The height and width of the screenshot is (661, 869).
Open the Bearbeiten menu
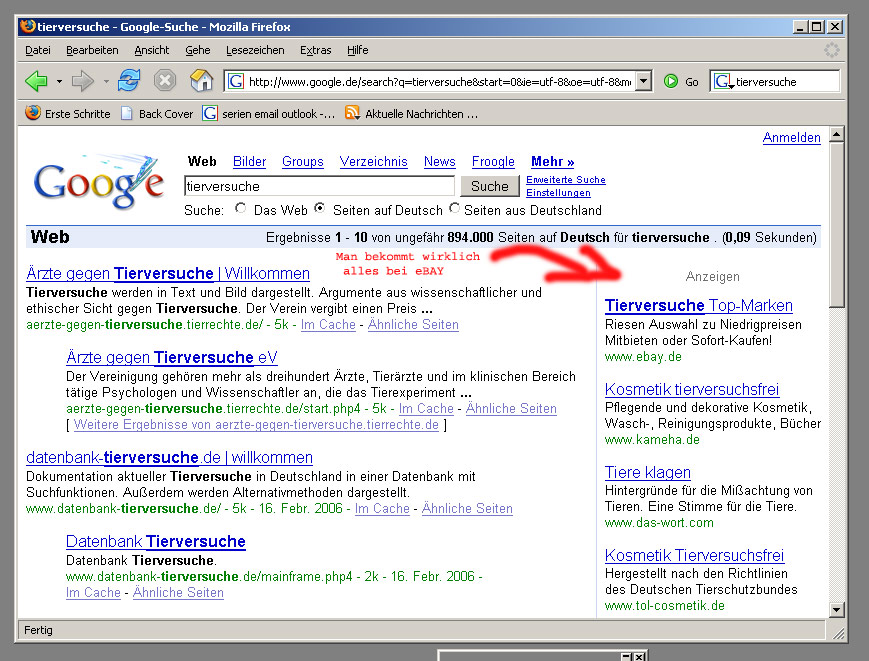pos(92,50)
